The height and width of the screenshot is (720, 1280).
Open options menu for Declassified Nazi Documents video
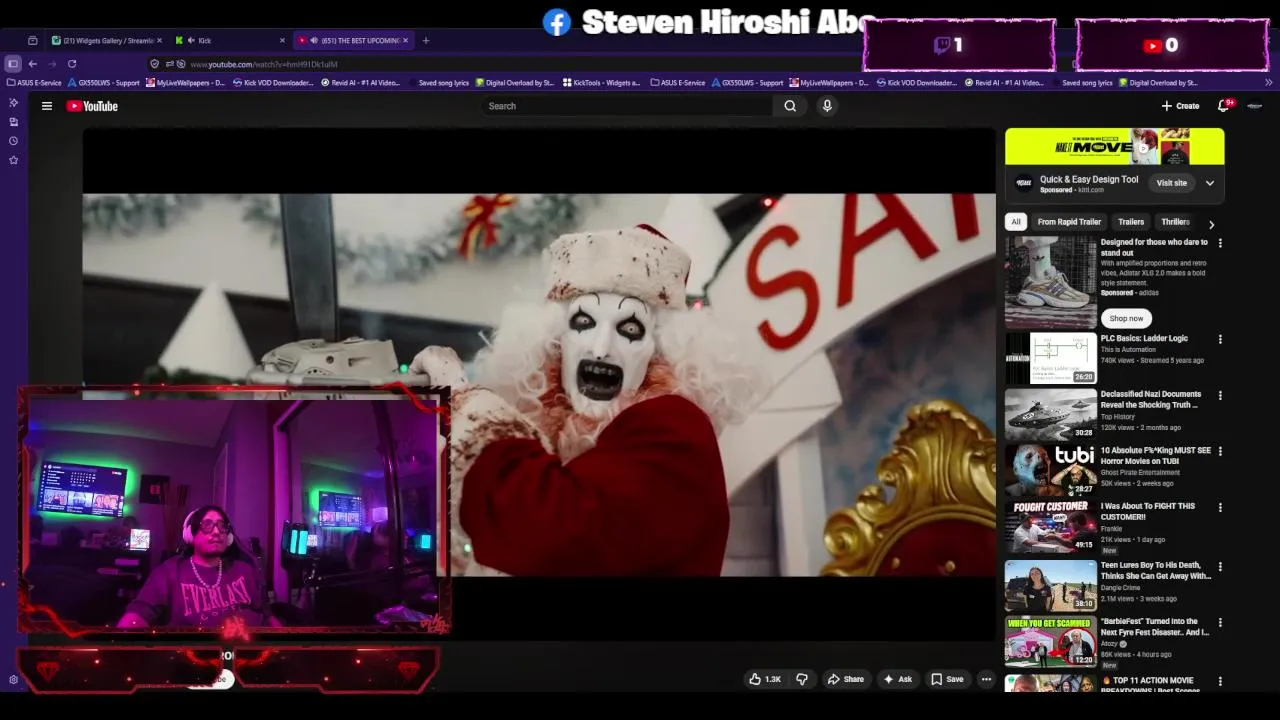coord(1219,395)
